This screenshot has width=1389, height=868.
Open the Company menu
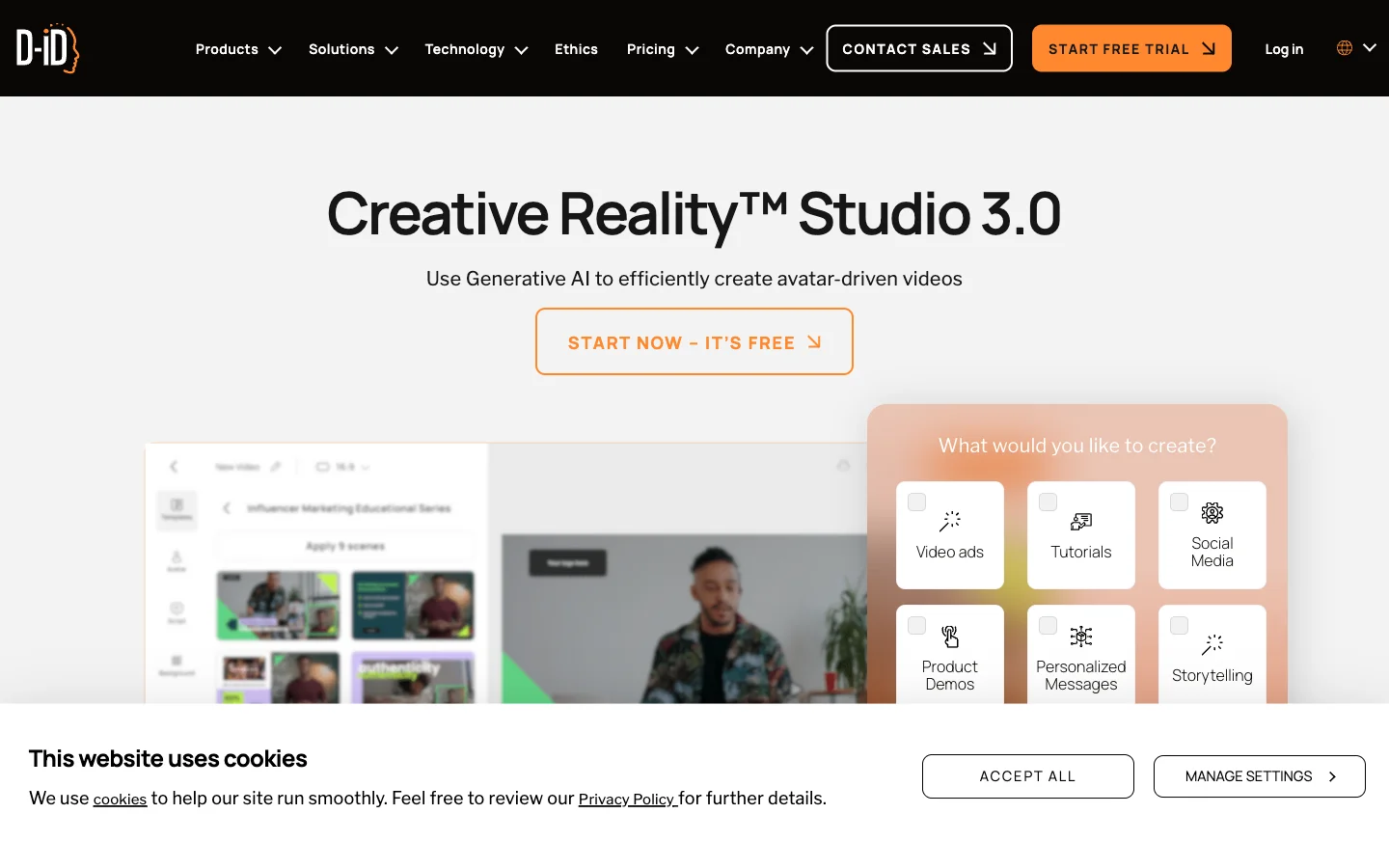(757, 49)
